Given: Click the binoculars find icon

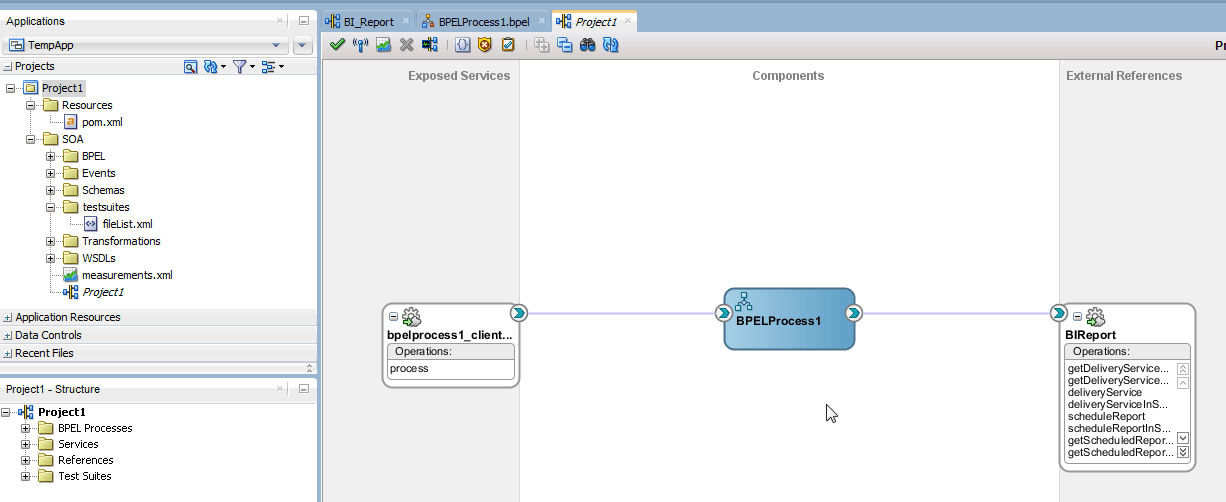Looking at the screenshot, I should tap(588, 44).
